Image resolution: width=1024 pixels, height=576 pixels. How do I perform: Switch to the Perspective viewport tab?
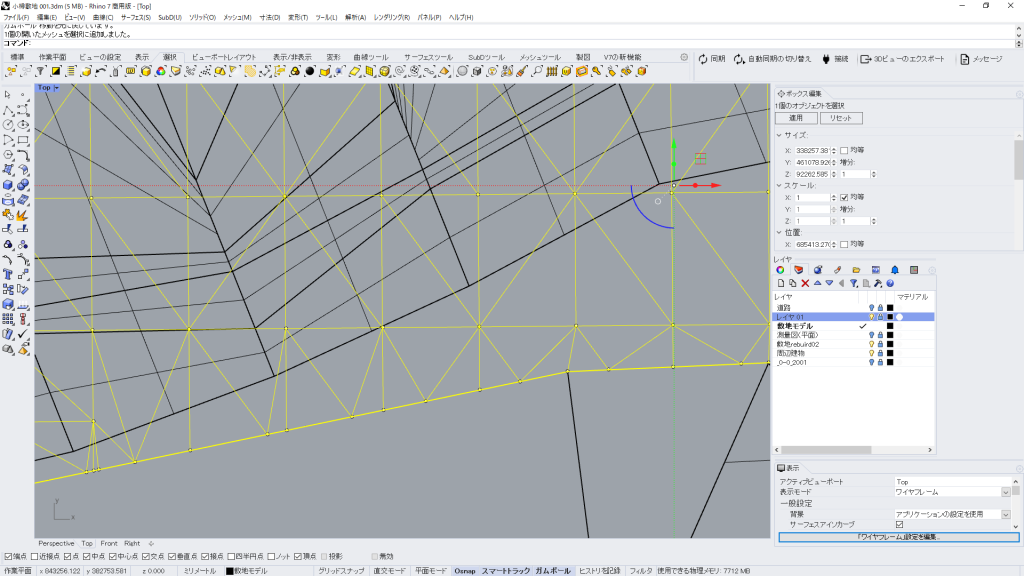pos(56,543)
